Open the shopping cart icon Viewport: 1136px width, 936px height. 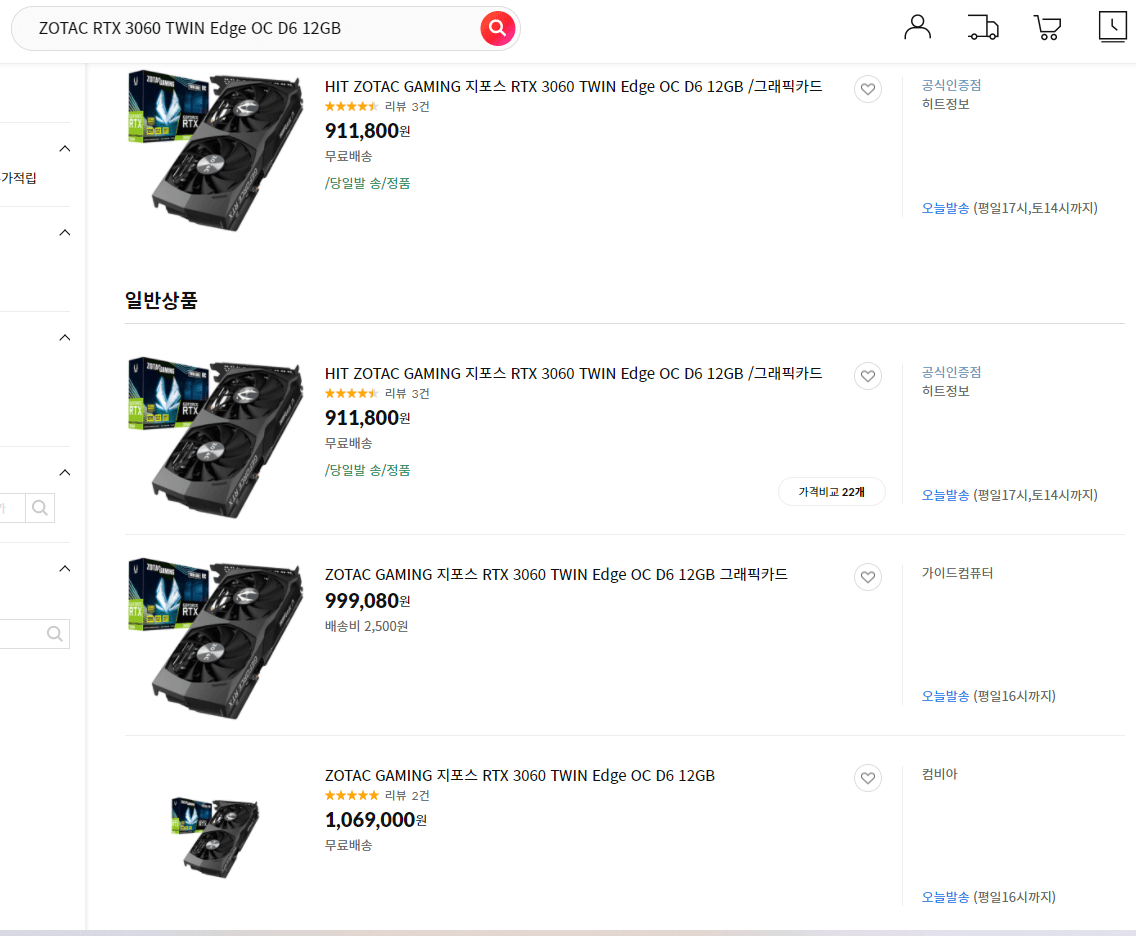[x=1047, y=28]
